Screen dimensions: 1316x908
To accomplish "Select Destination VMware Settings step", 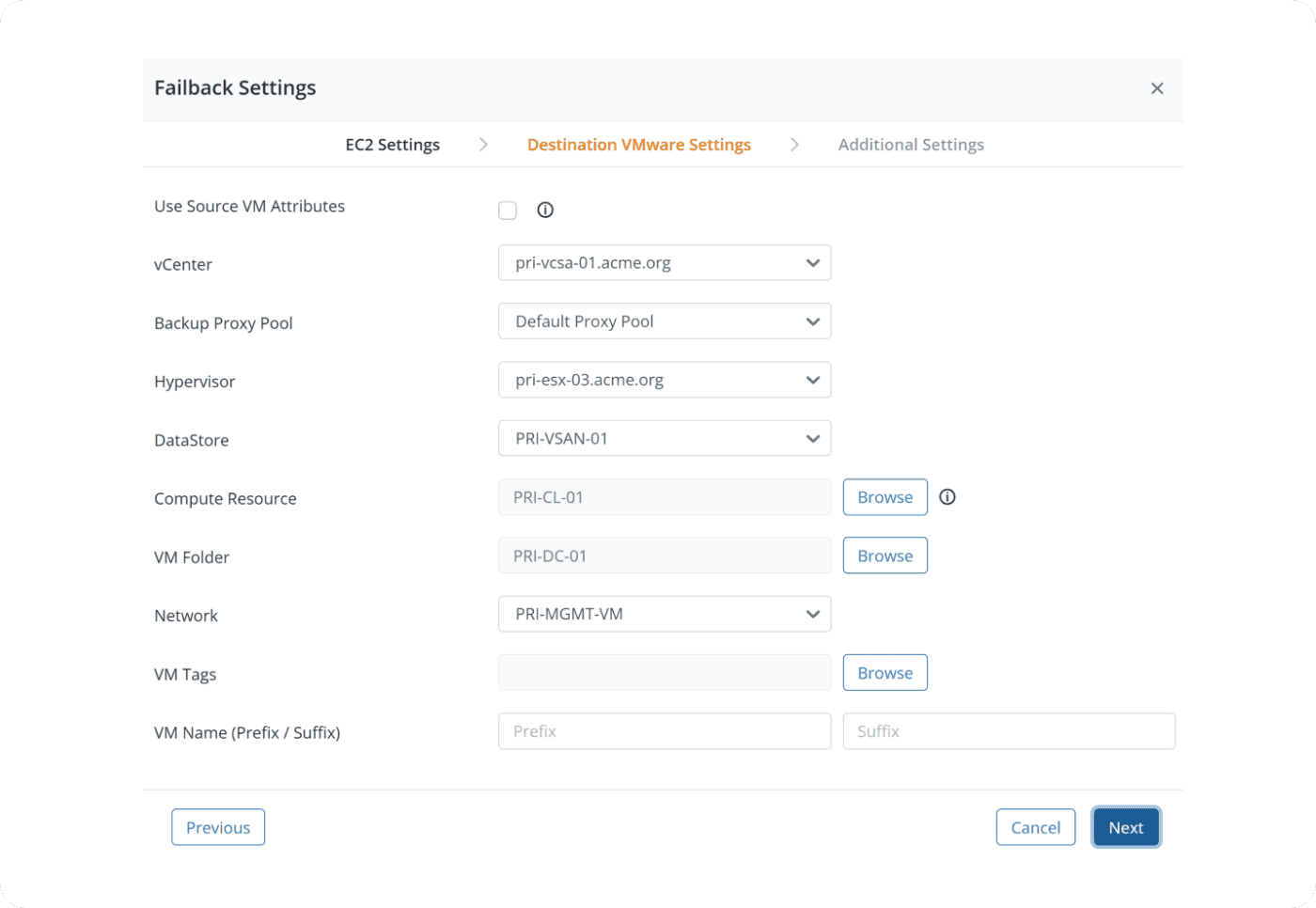I will tap(638, 145).
